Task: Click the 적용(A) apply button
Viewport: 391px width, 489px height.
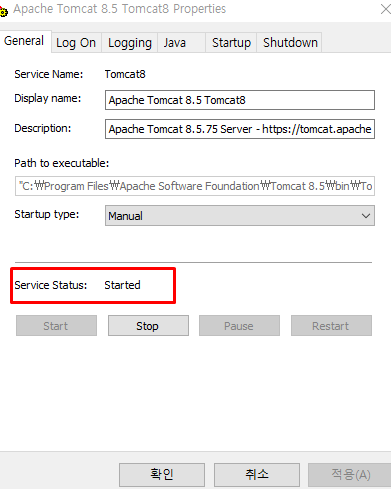Action: click(350, 474)
